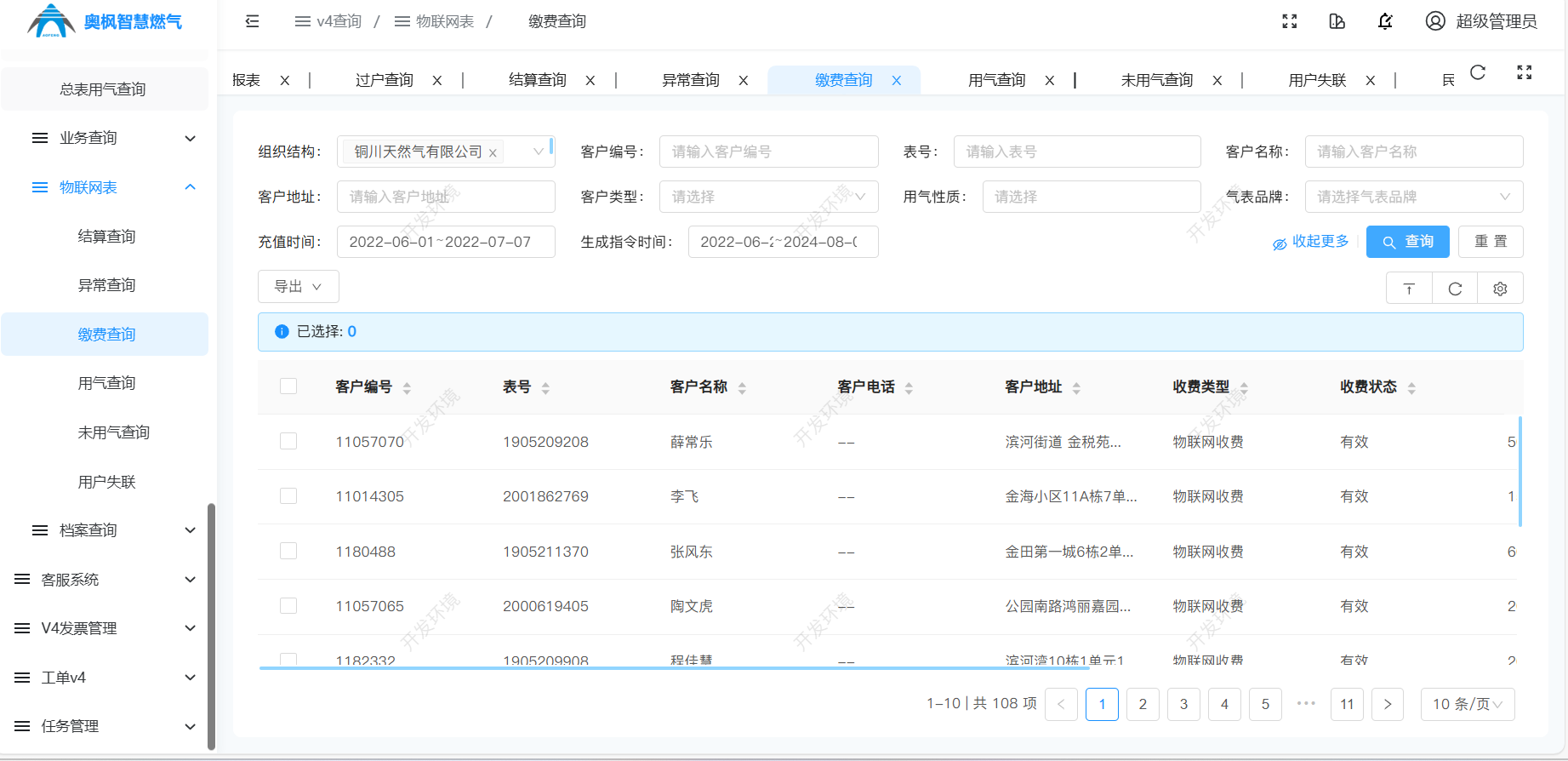Sort by 客户电话 column arrows
This screenshot has height=761, width=1568.
[x=909, y=388]
